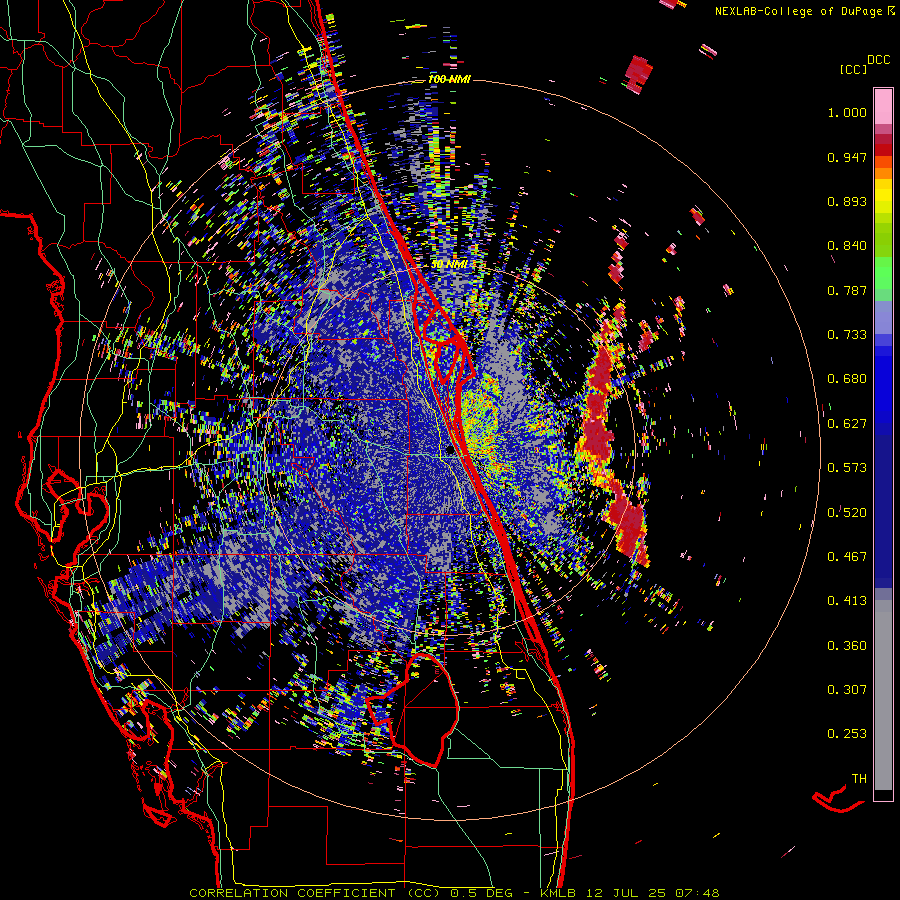Pick the 0.627 legend value

coord(847,424)
